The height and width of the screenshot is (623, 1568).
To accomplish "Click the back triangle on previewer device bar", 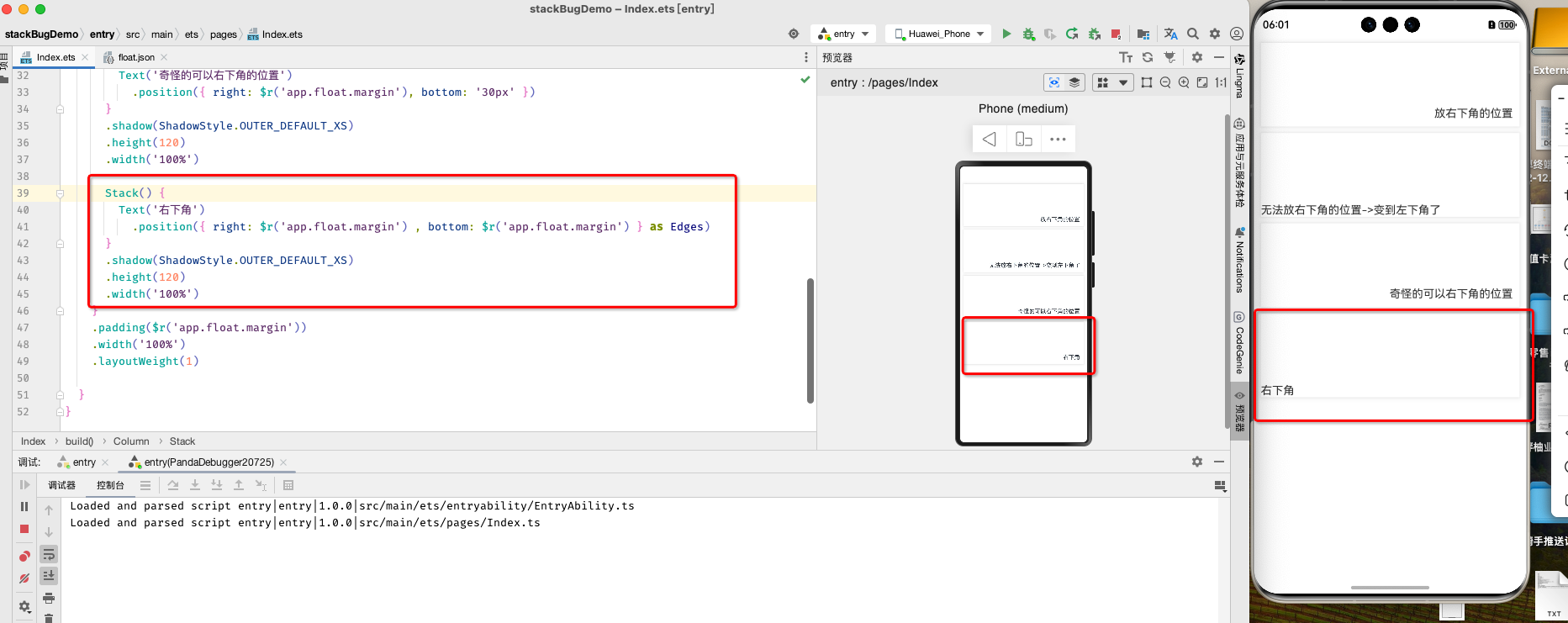I will coord(990,139).
